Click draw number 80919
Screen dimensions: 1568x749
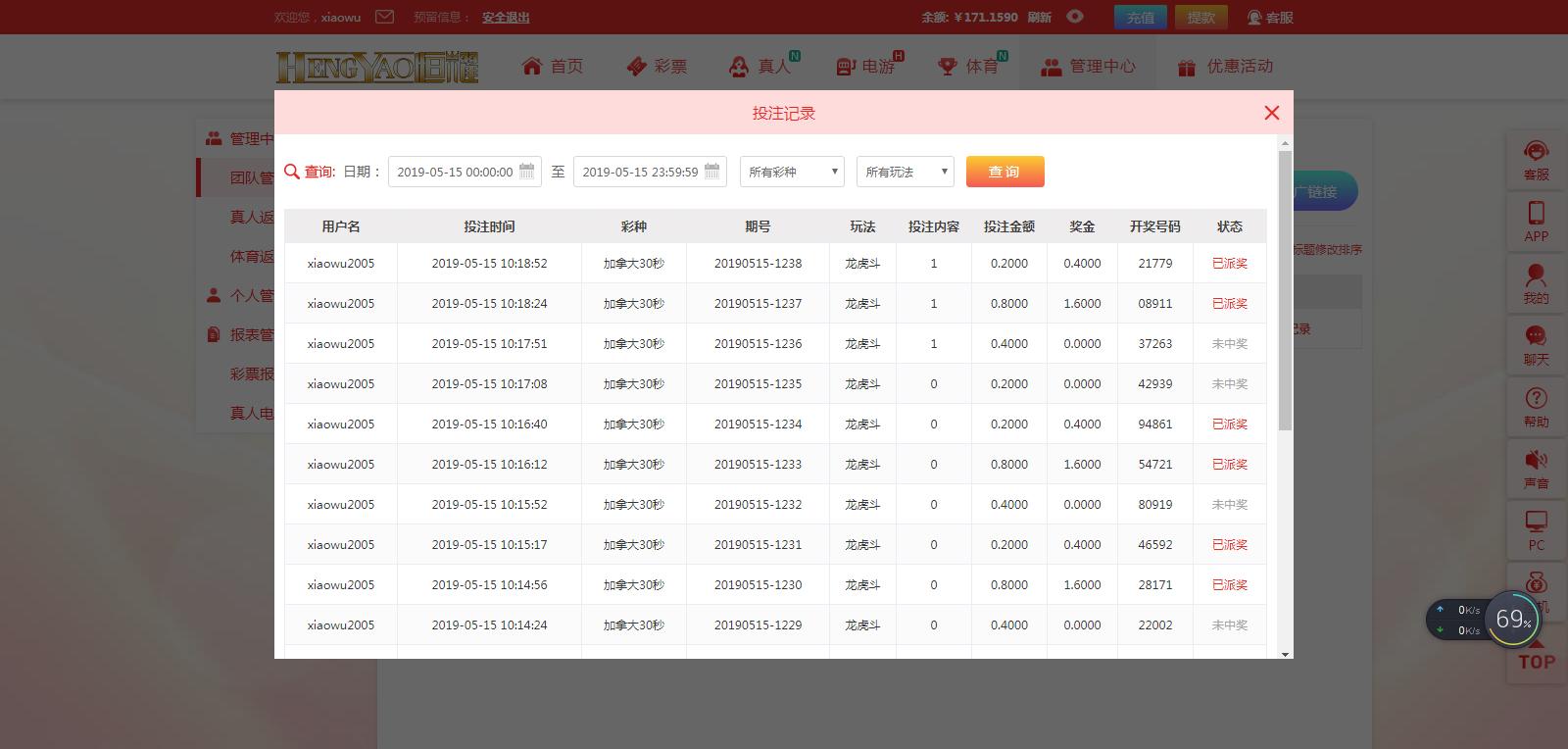[x=1155, y=505]
